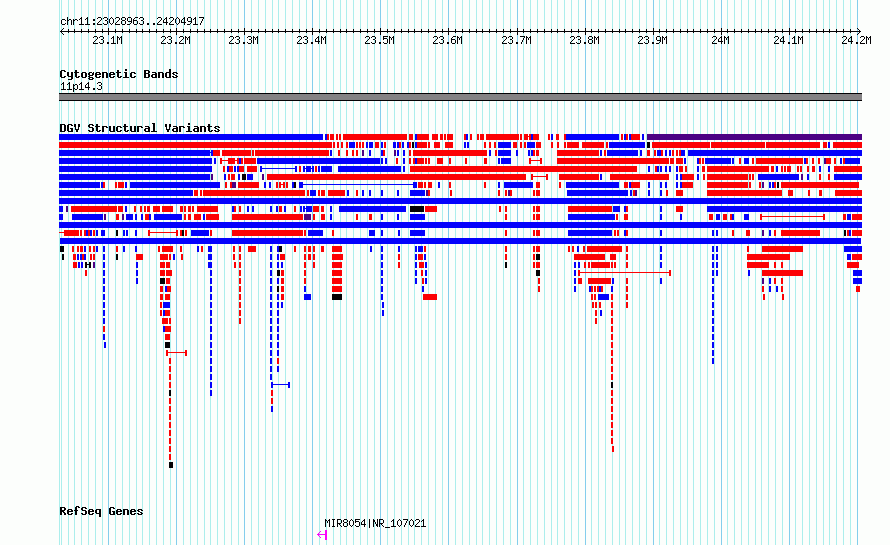Choose the 23.8M position label
Screen dimensions: 890x545
click(x=585, y=40)
